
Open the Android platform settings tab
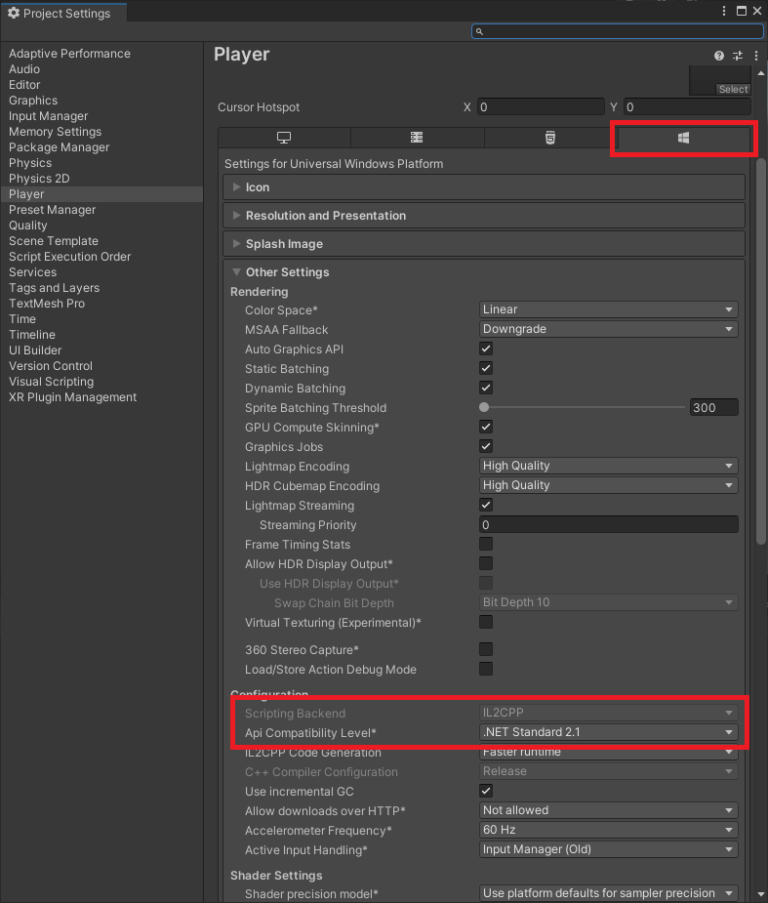pyautogui.click(x=416, y=136)
